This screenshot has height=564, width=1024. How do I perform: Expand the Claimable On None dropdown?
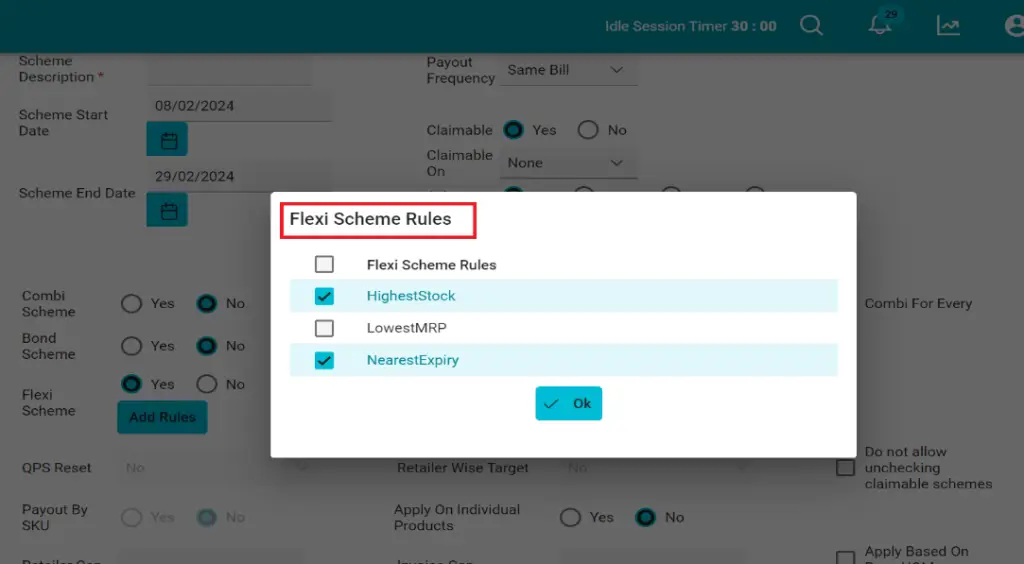click(x=568, y=163)
